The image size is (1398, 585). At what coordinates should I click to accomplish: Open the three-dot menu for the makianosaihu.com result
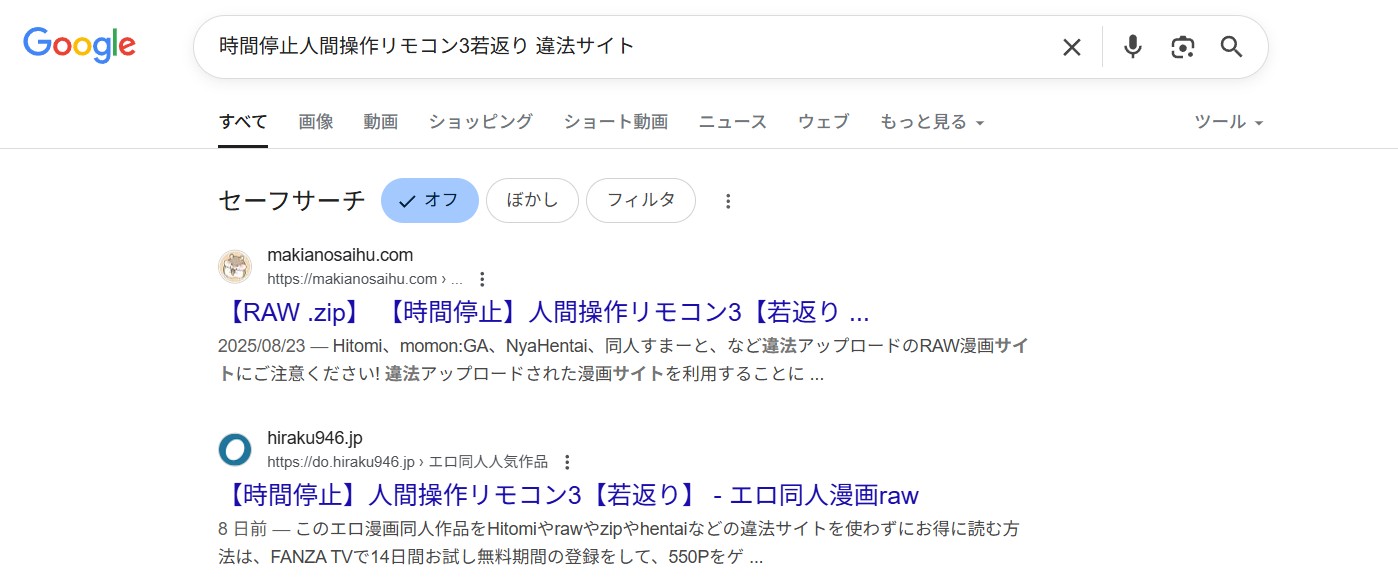coord(484,278)
